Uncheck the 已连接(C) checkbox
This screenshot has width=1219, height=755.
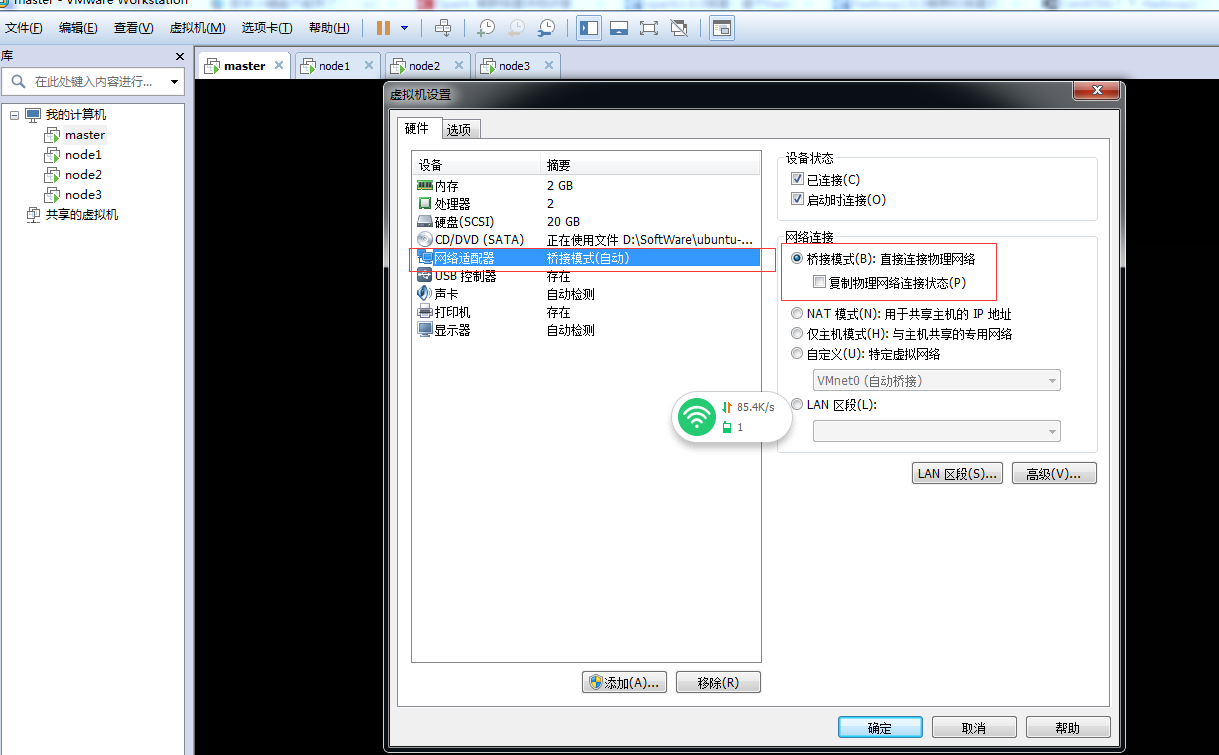coord(797,180)
